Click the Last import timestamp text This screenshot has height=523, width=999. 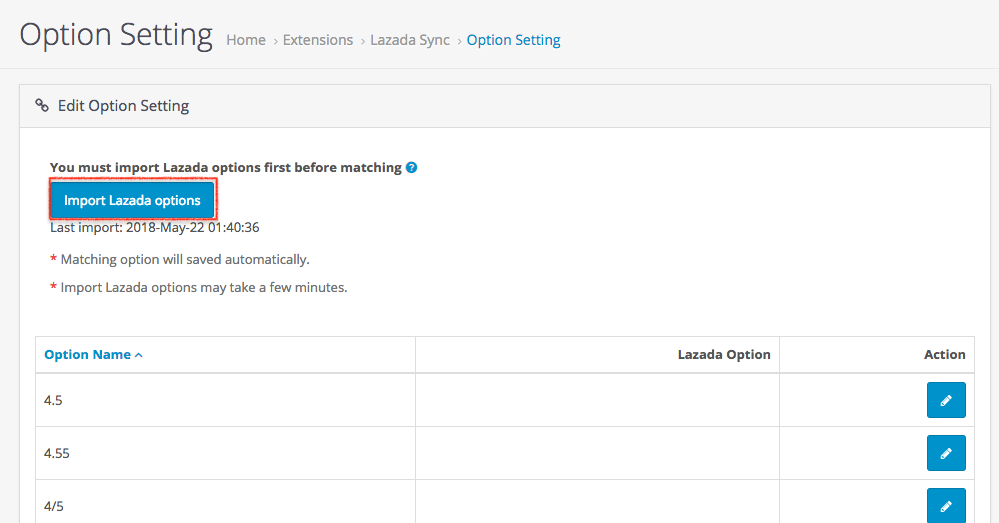point(155,227)
